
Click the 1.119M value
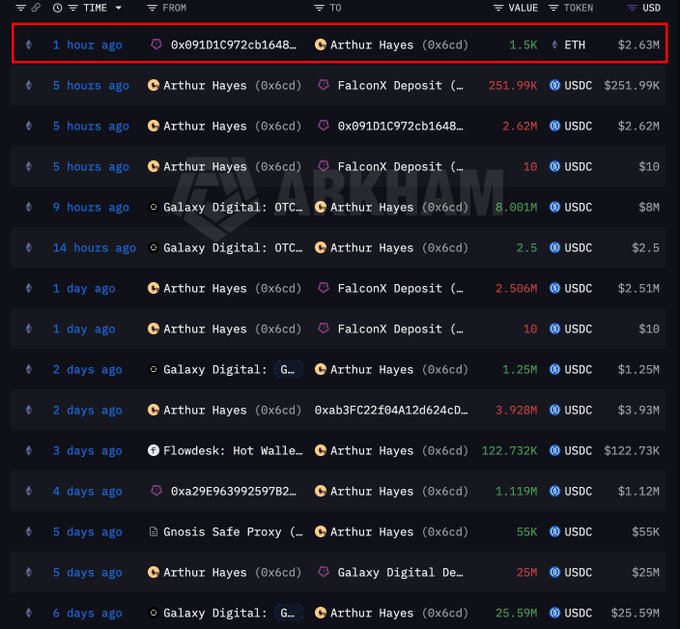[x=516, y=491]
